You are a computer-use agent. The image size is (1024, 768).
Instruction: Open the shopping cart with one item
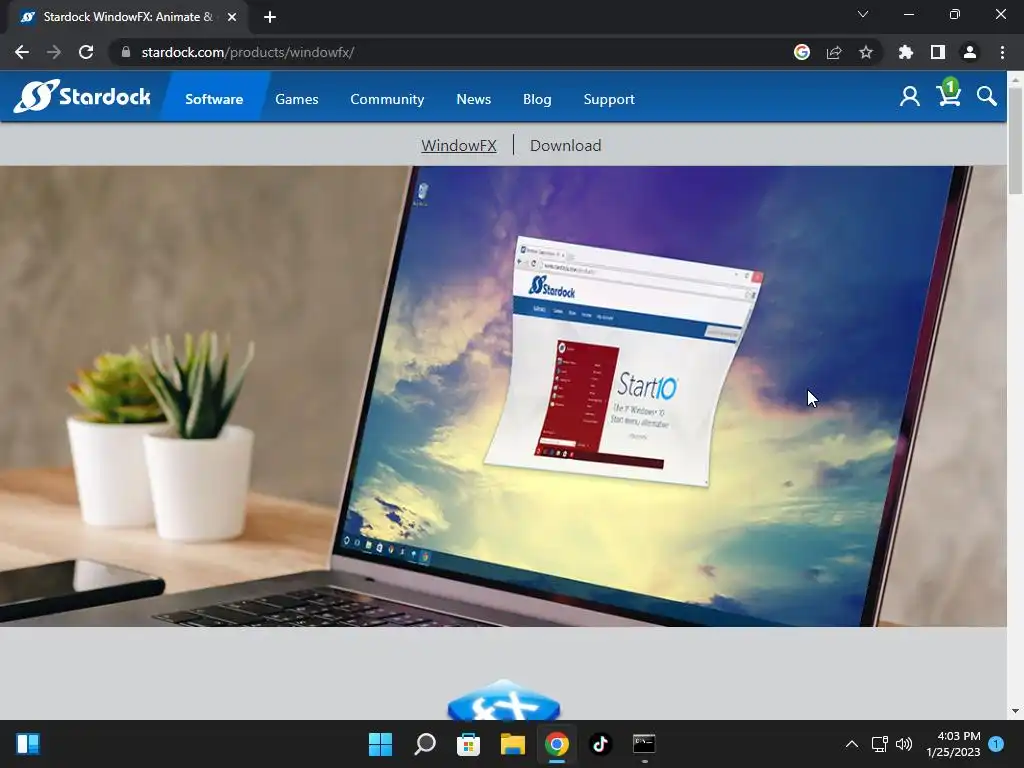point(948,93)
